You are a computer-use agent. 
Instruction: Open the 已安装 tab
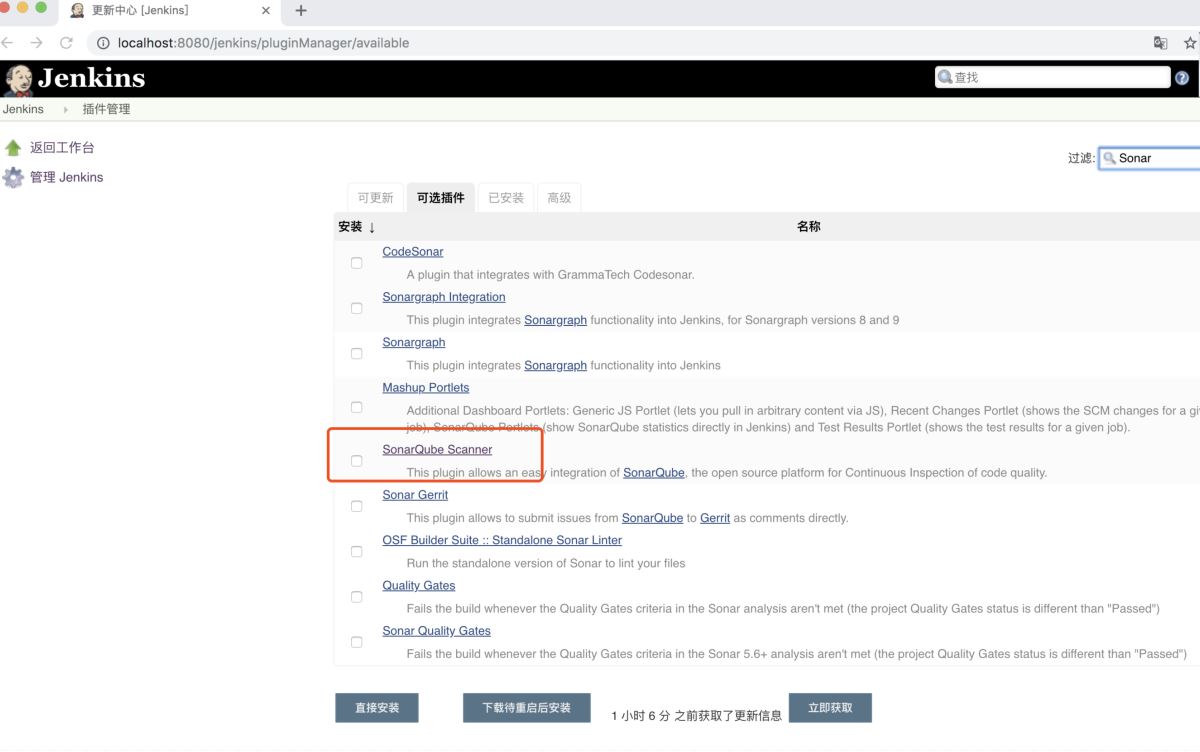506,198
